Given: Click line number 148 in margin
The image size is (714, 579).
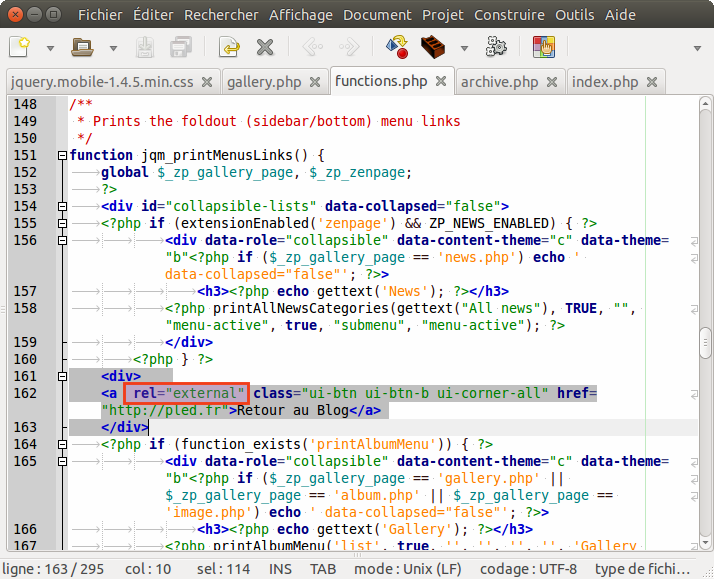Looking at the screenshot, I should [25, 104].
